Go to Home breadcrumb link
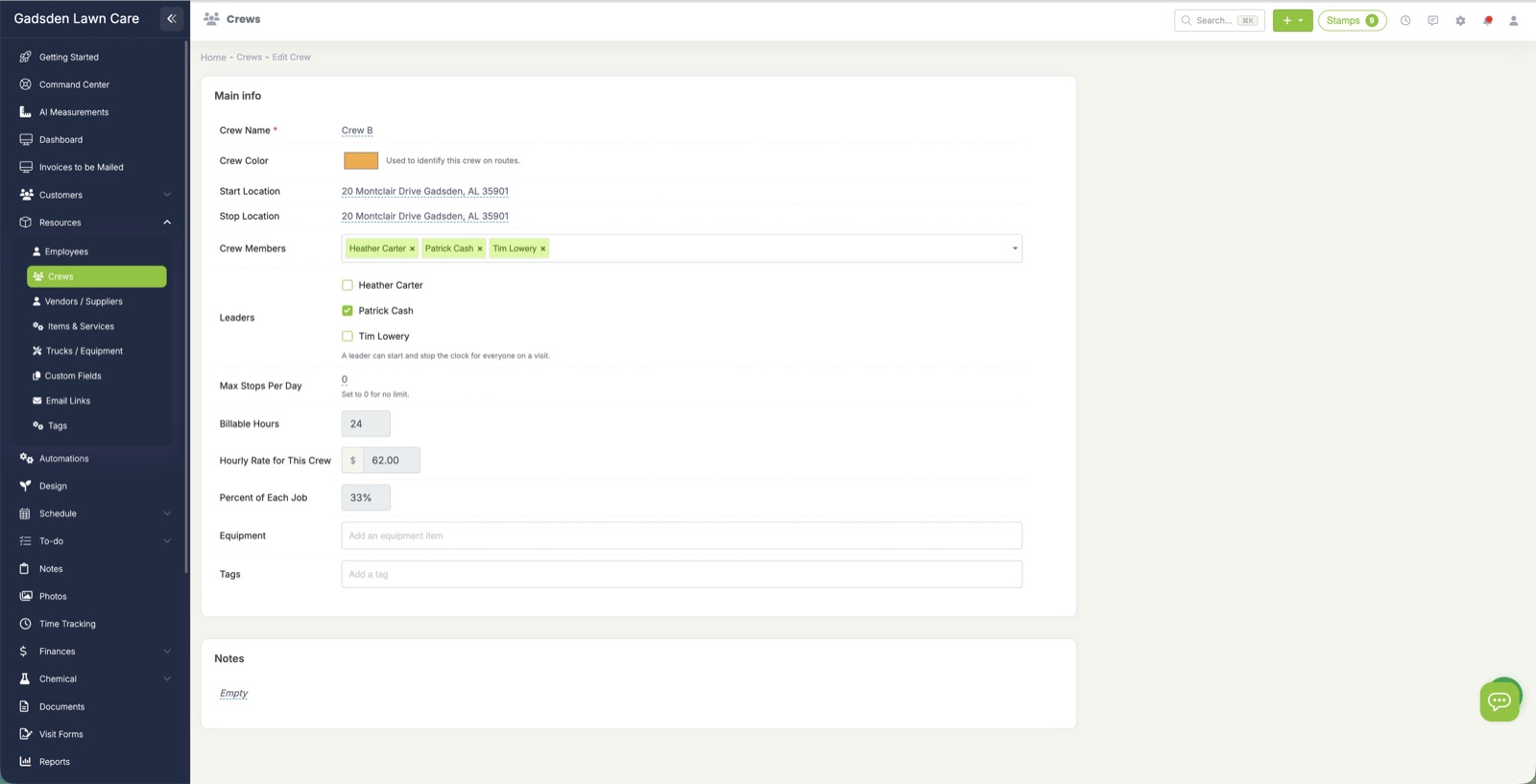The height and width of the screenshot is (784, 1536). [213, 58]
